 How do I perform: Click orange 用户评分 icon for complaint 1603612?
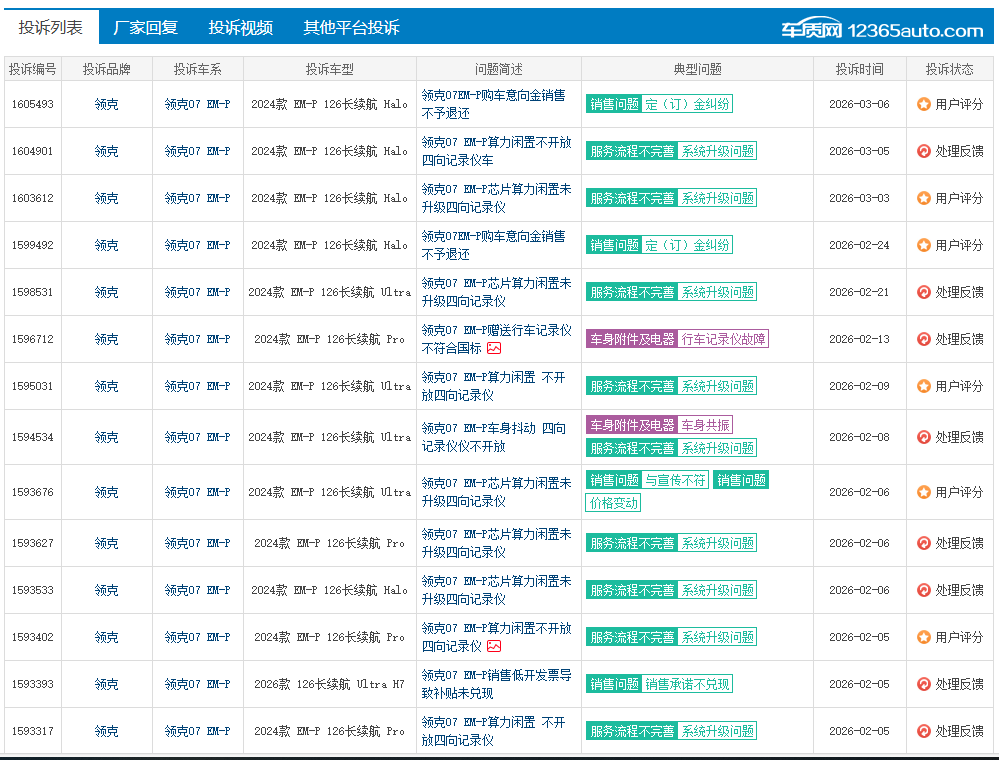924,198
